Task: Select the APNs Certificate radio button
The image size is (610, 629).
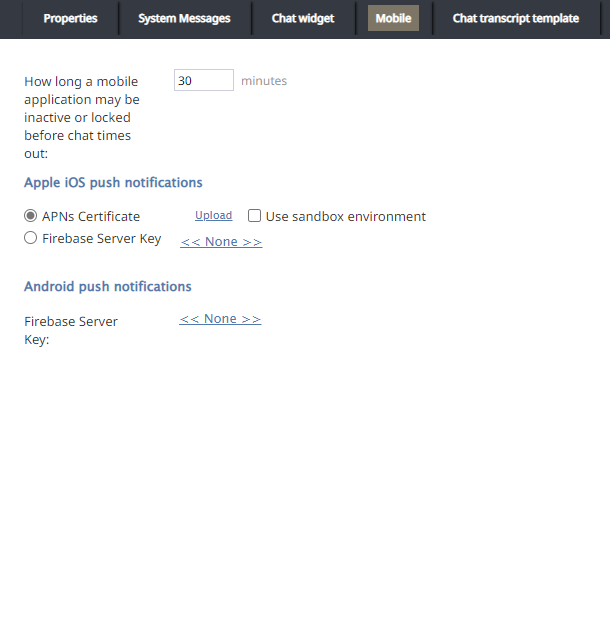Action: click(30, 216)
